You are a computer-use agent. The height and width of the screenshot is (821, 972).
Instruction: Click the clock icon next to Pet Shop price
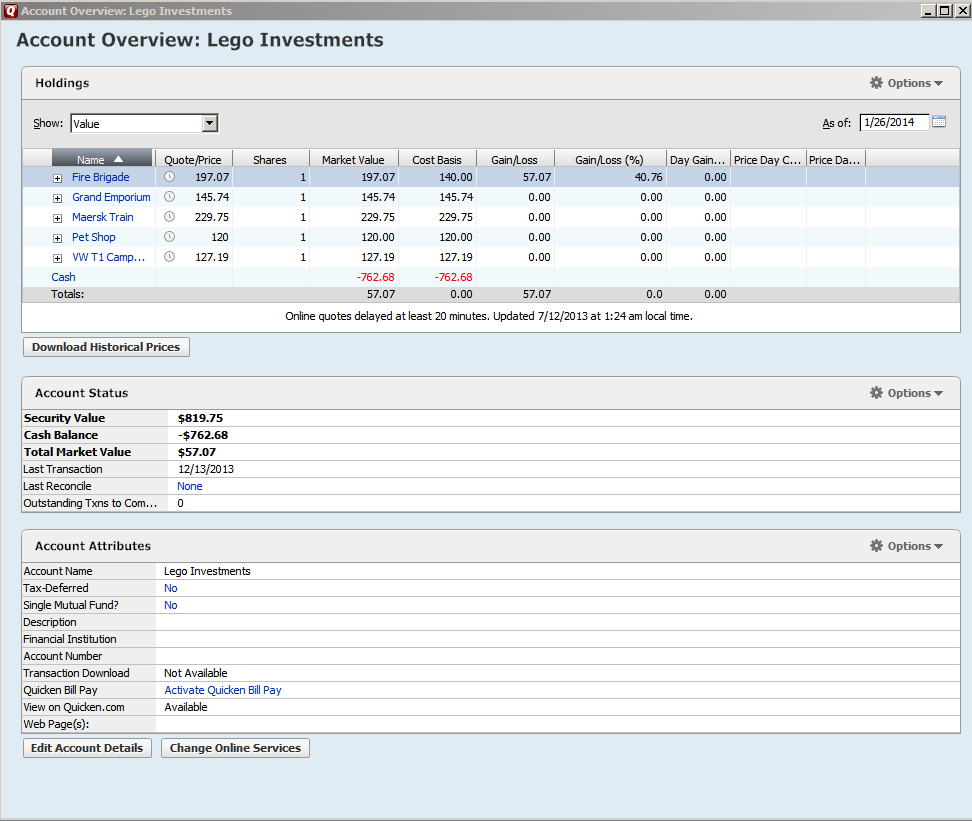(169, 236)
